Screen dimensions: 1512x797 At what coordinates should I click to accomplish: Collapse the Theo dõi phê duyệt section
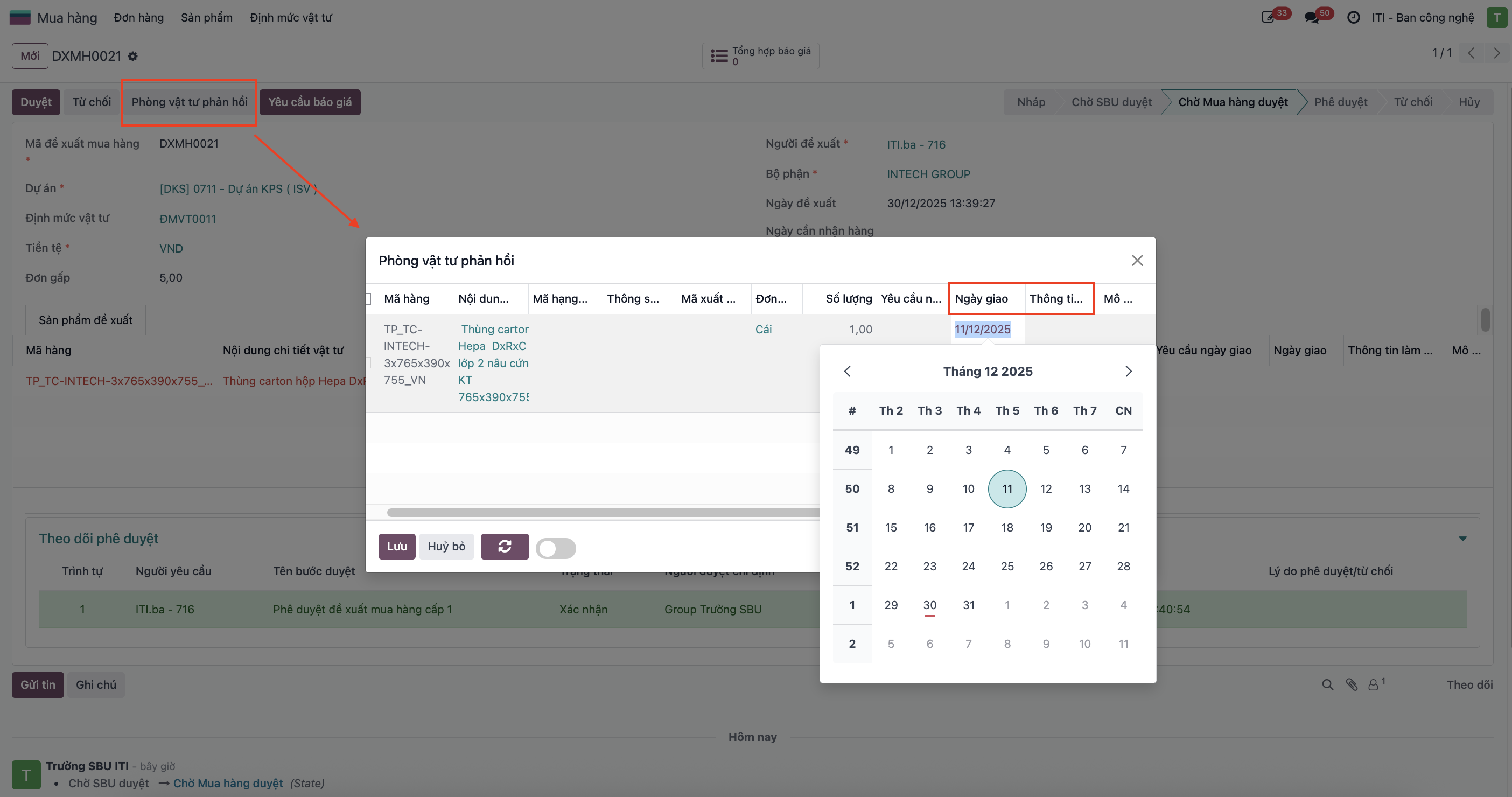click(1462, 539)
